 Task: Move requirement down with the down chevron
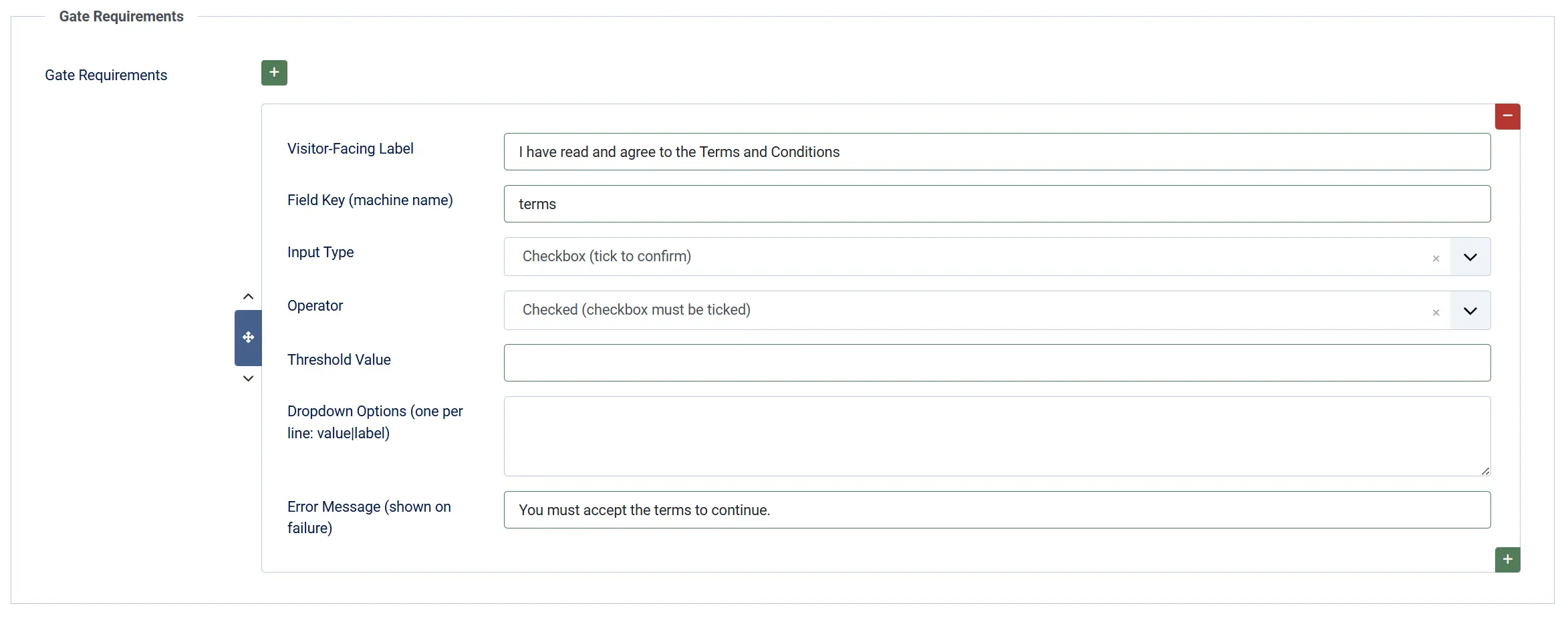(248, 379)
